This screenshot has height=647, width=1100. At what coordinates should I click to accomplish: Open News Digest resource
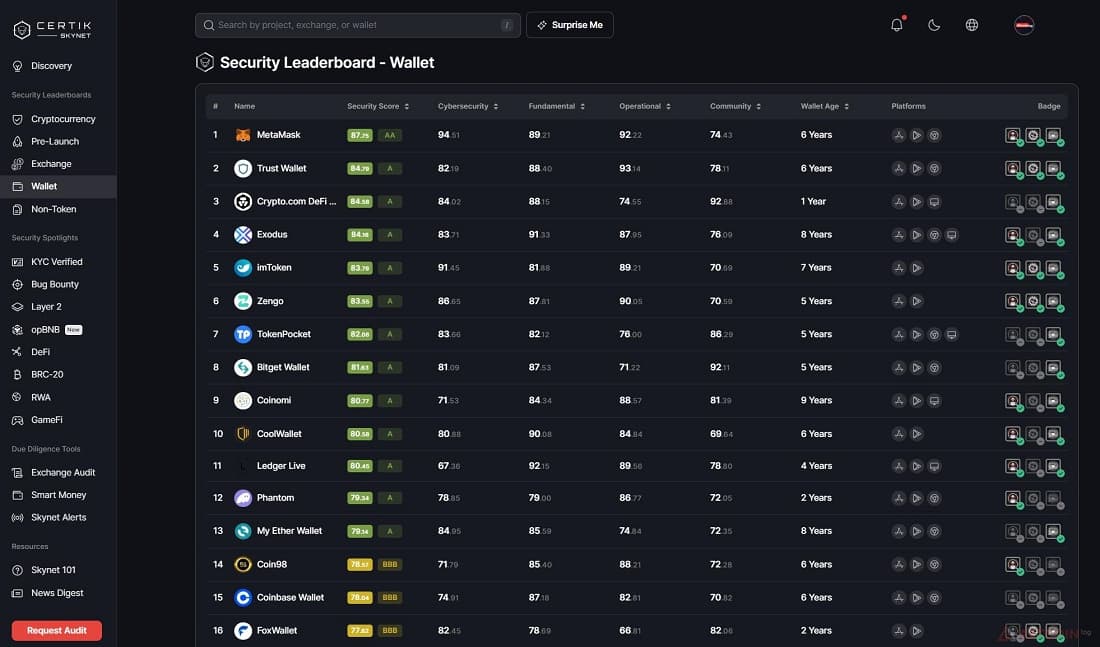58,593
